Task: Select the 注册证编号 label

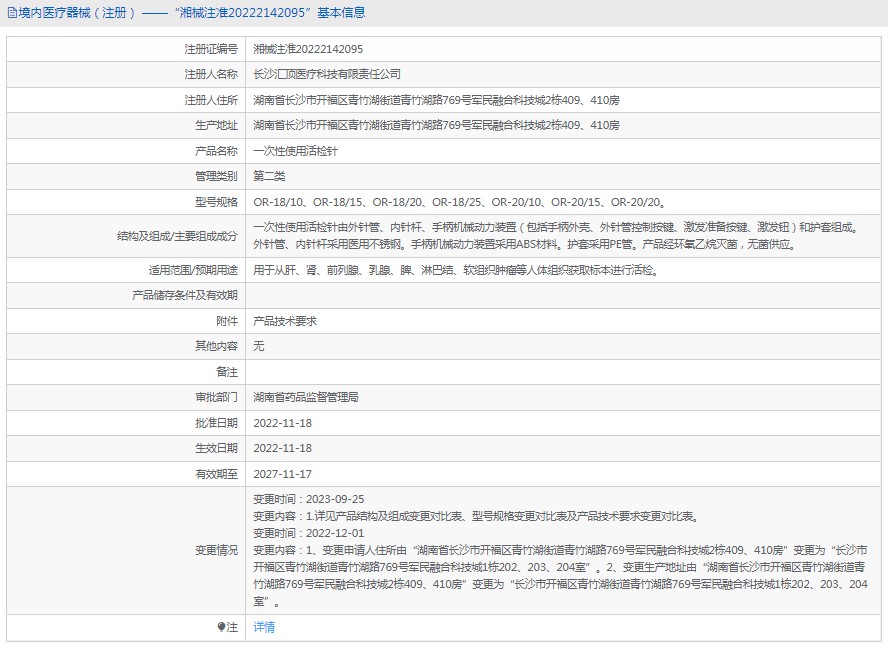Action: pos(211,49)
